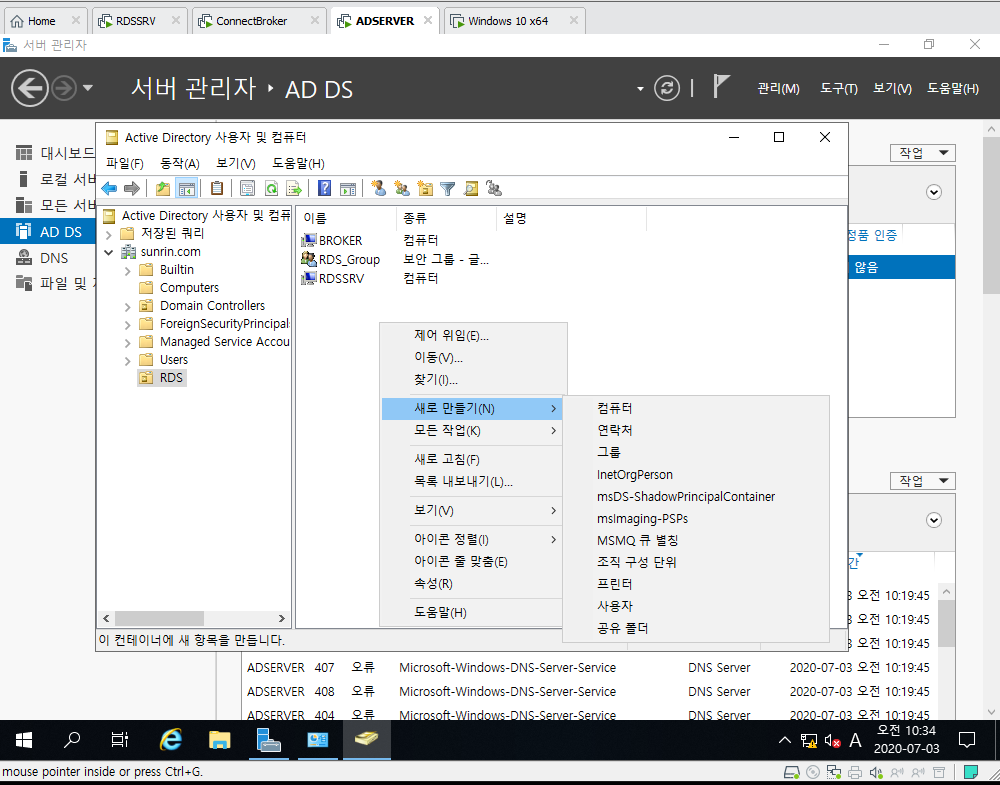Image resolution: width=1000 pixels, height=785 pixels.
Task: Open Action Center notification icon
Action: 967,740
